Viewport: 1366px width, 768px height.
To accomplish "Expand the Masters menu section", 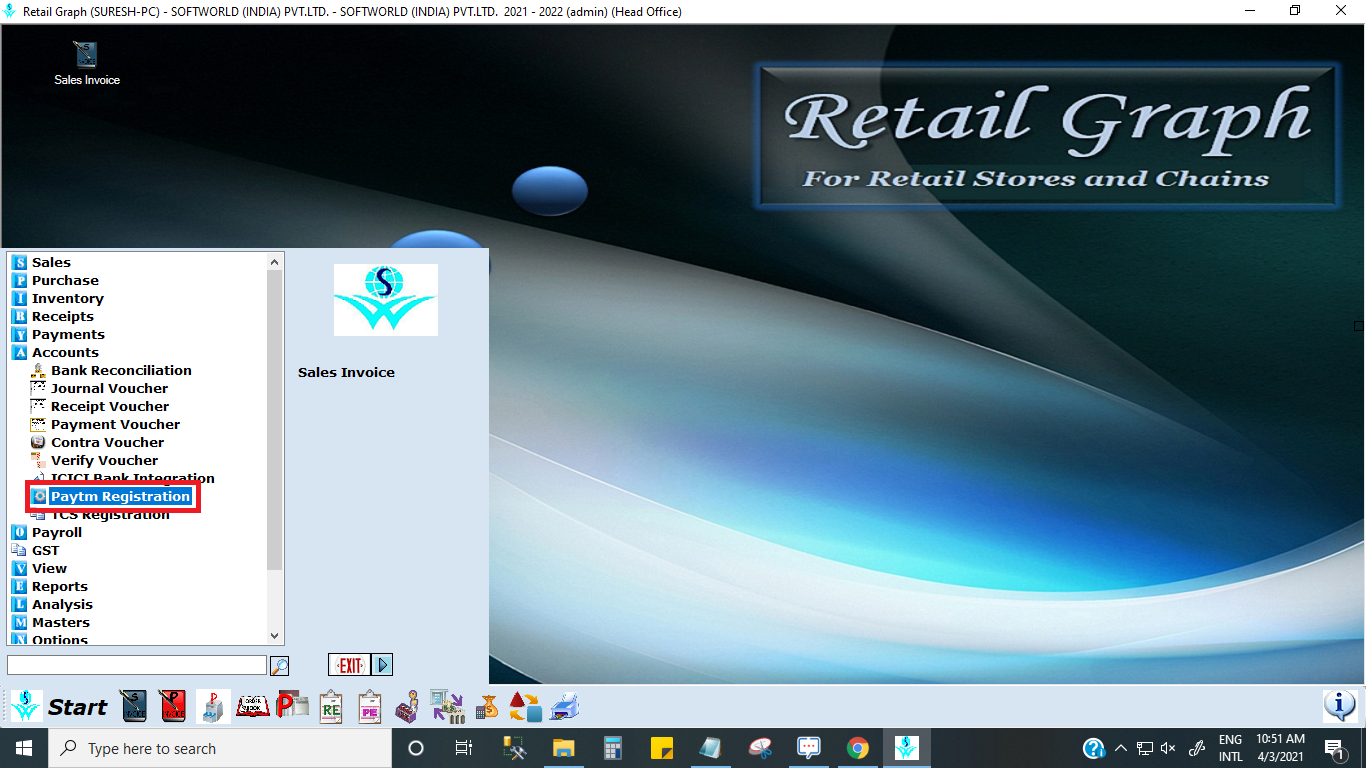I will 60,622.
